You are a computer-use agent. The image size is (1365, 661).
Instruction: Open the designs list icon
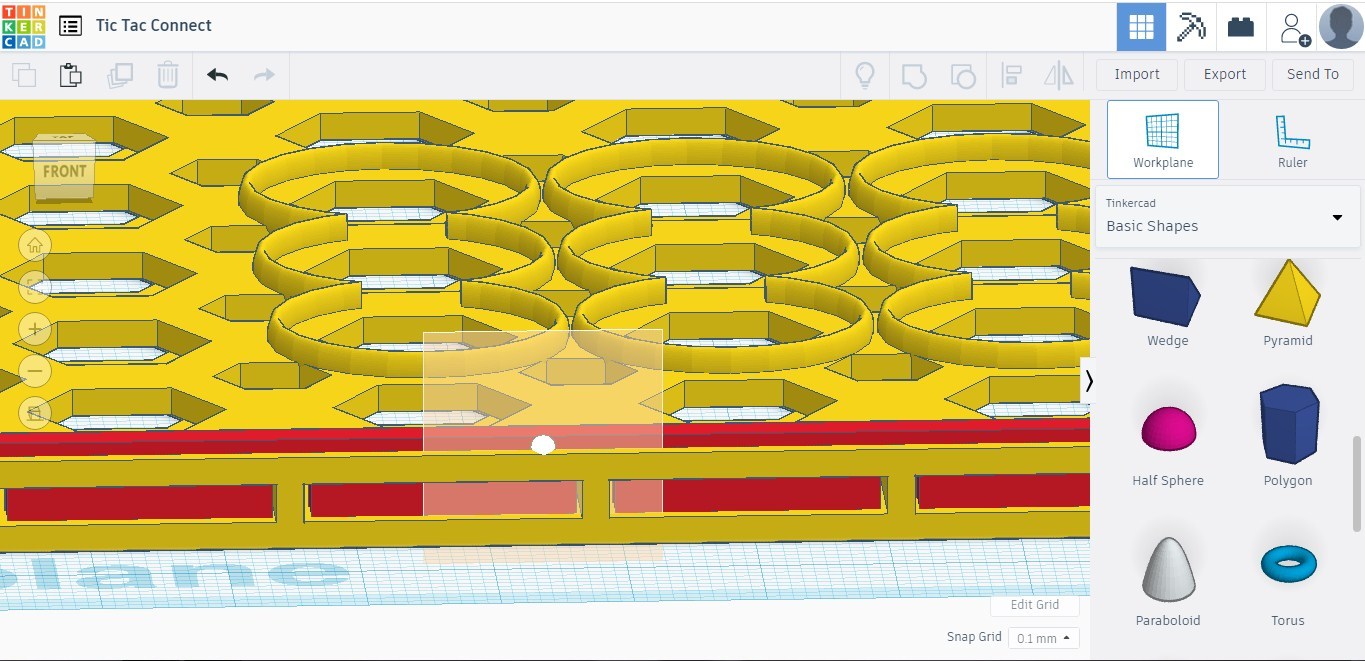pos(70,26)
